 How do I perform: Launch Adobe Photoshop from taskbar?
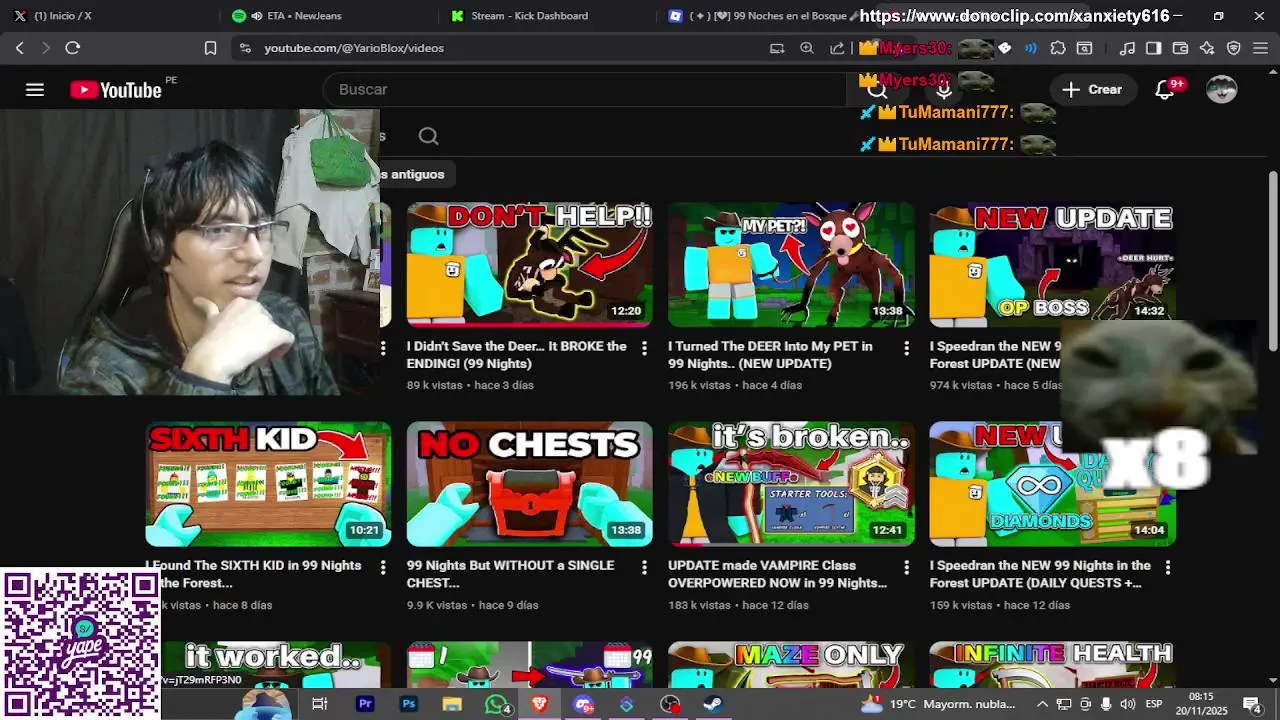(409, 704)
